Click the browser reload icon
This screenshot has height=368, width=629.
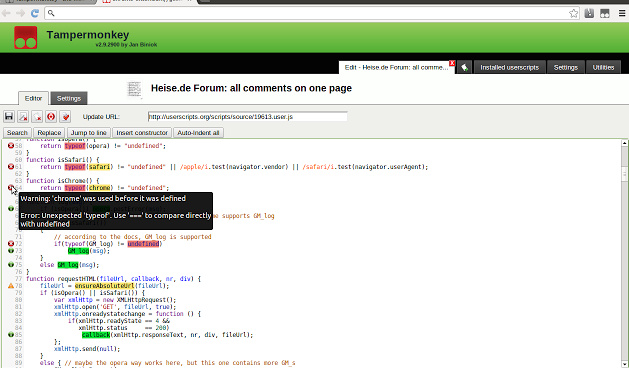(x=34, y=13)
